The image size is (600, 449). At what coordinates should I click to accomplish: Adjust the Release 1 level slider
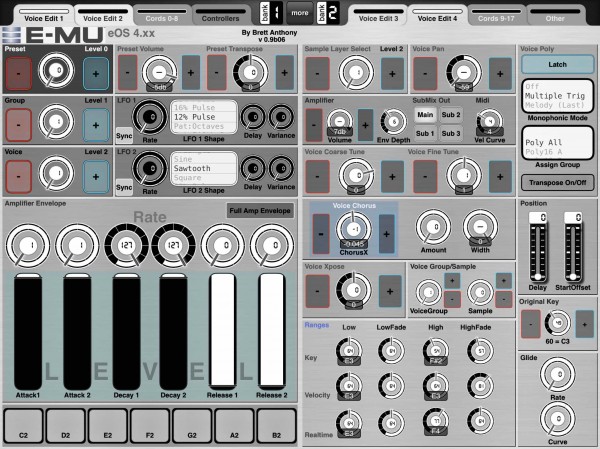tap(222, 330)
